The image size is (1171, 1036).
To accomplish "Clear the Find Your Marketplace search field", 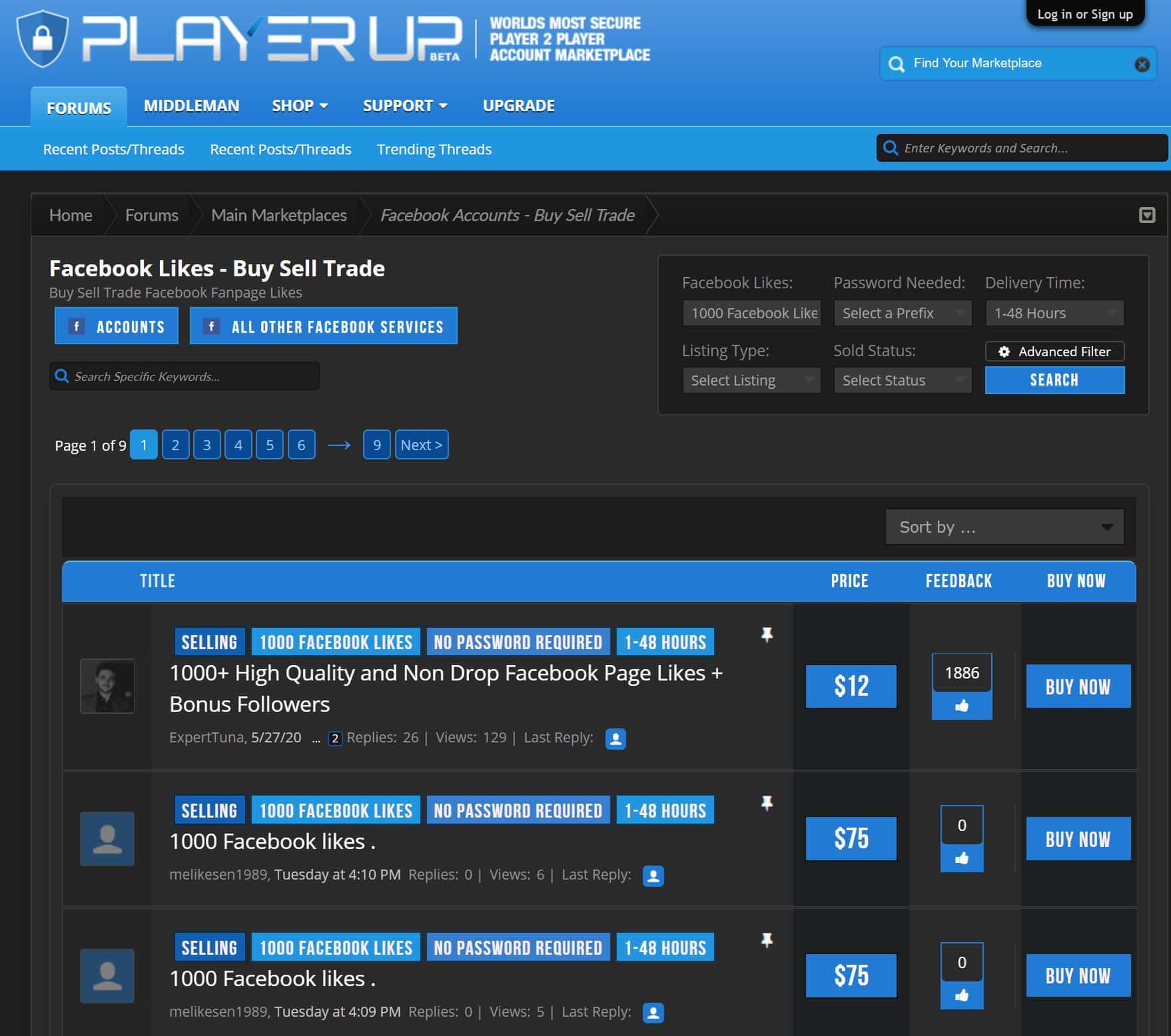I will click(x=1142, y=64).
